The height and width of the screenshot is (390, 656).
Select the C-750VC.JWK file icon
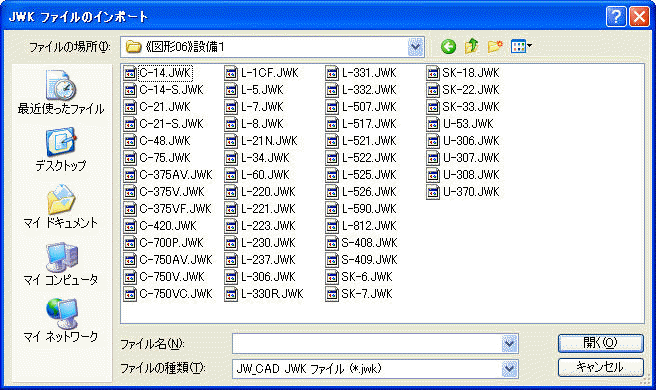pos(130,294)
